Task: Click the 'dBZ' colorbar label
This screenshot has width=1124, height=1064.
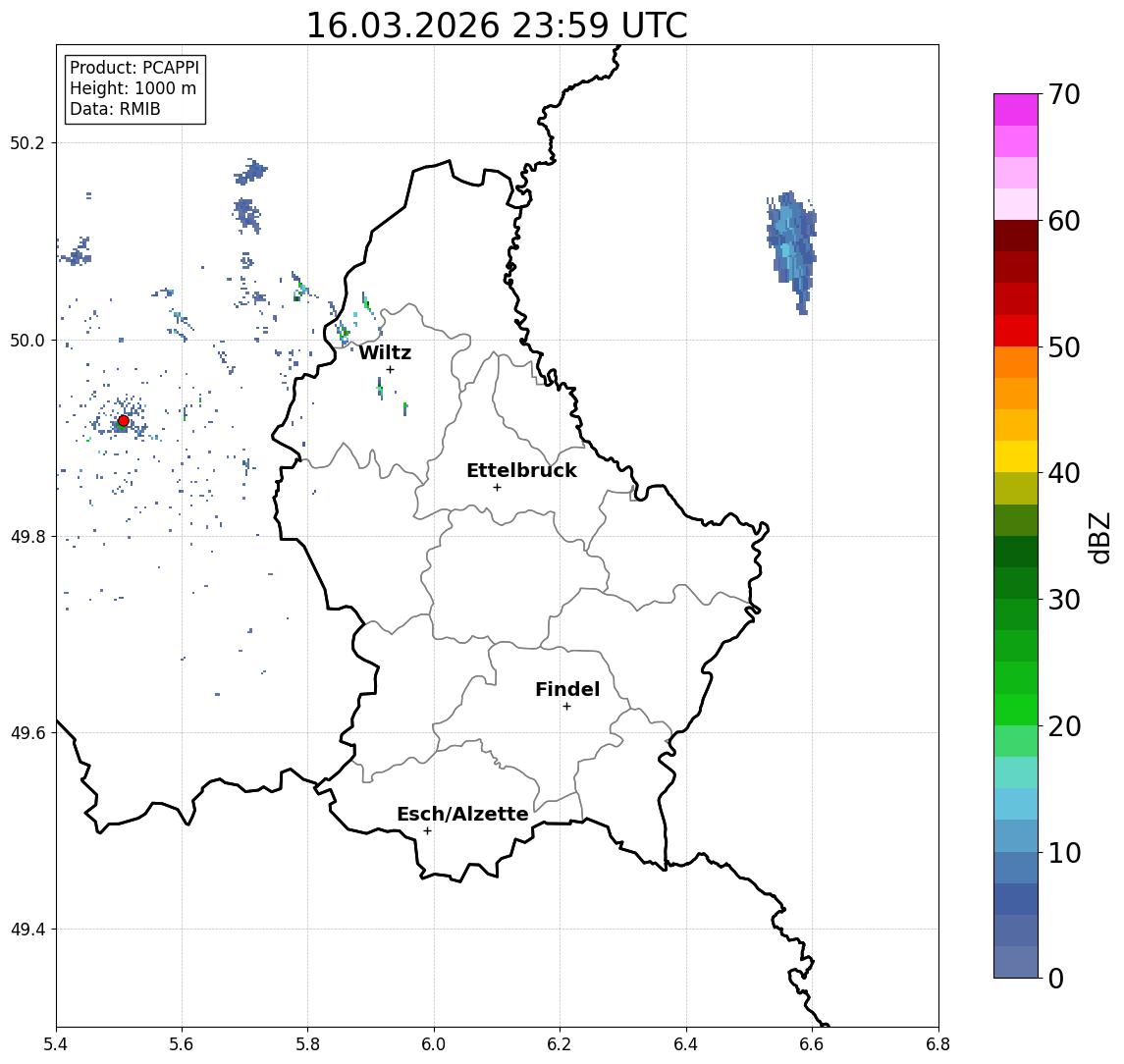Action: point(1099,538)
